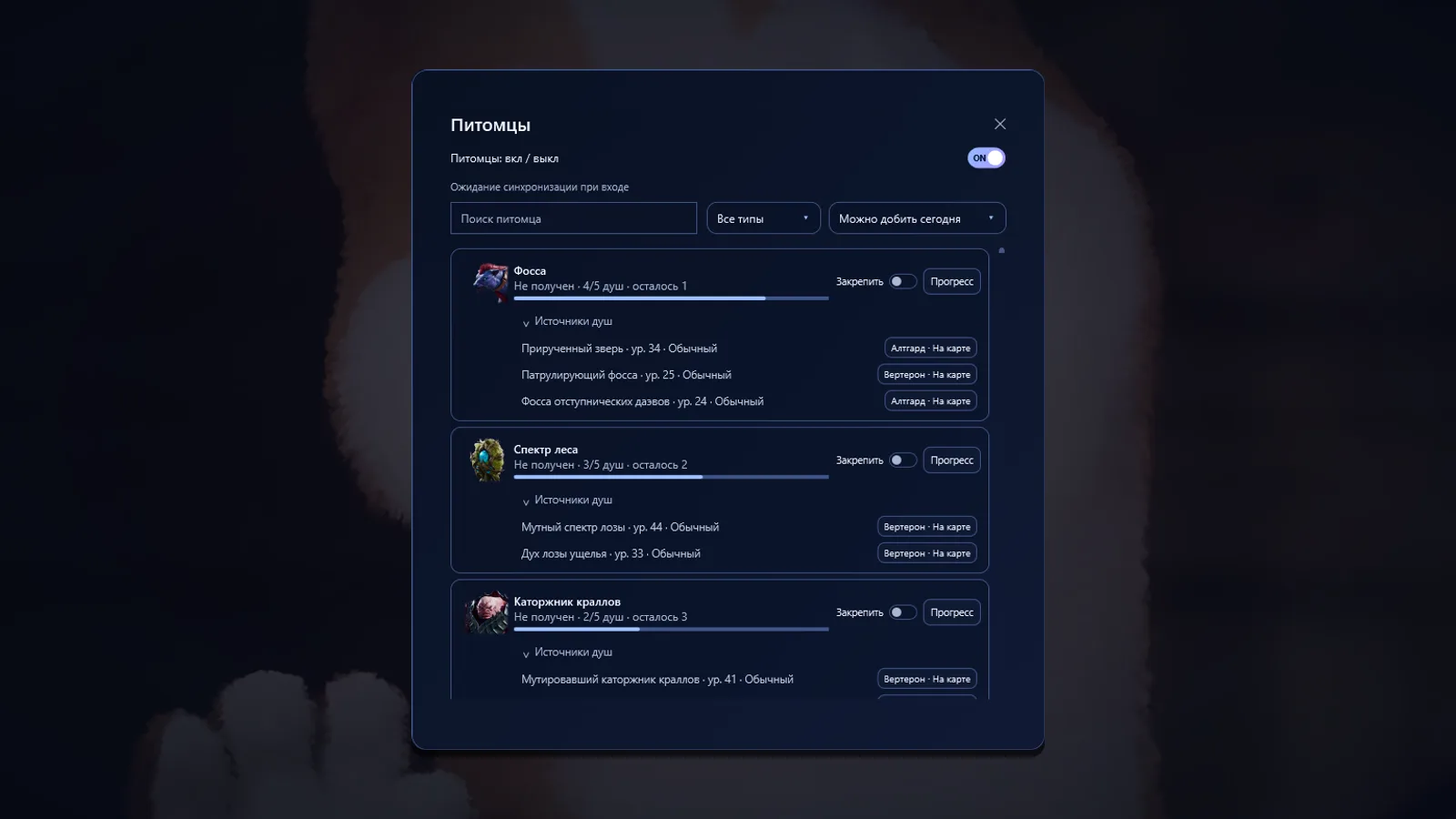
Task: Turn off the Питомцы ON switch
Action: coord(986,157)
